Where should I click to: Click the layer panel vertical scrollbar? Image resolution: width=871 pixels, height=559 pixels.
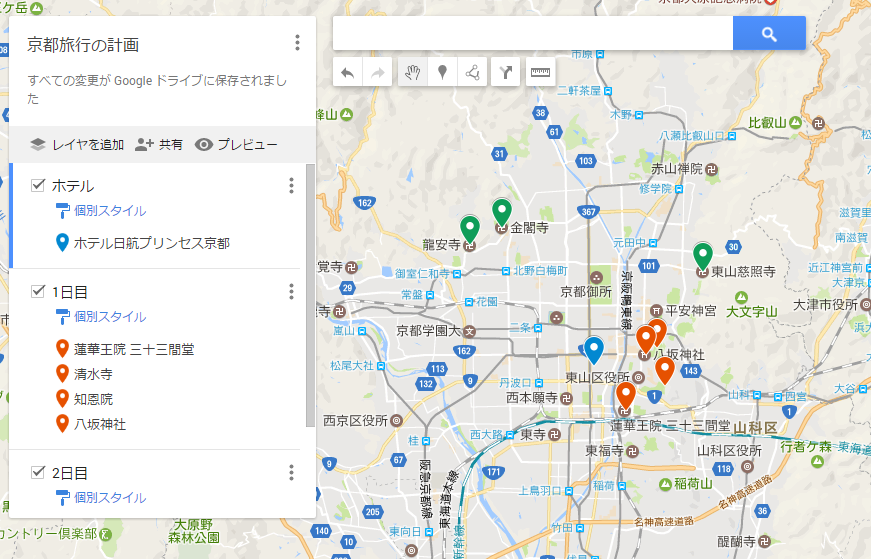311,295
